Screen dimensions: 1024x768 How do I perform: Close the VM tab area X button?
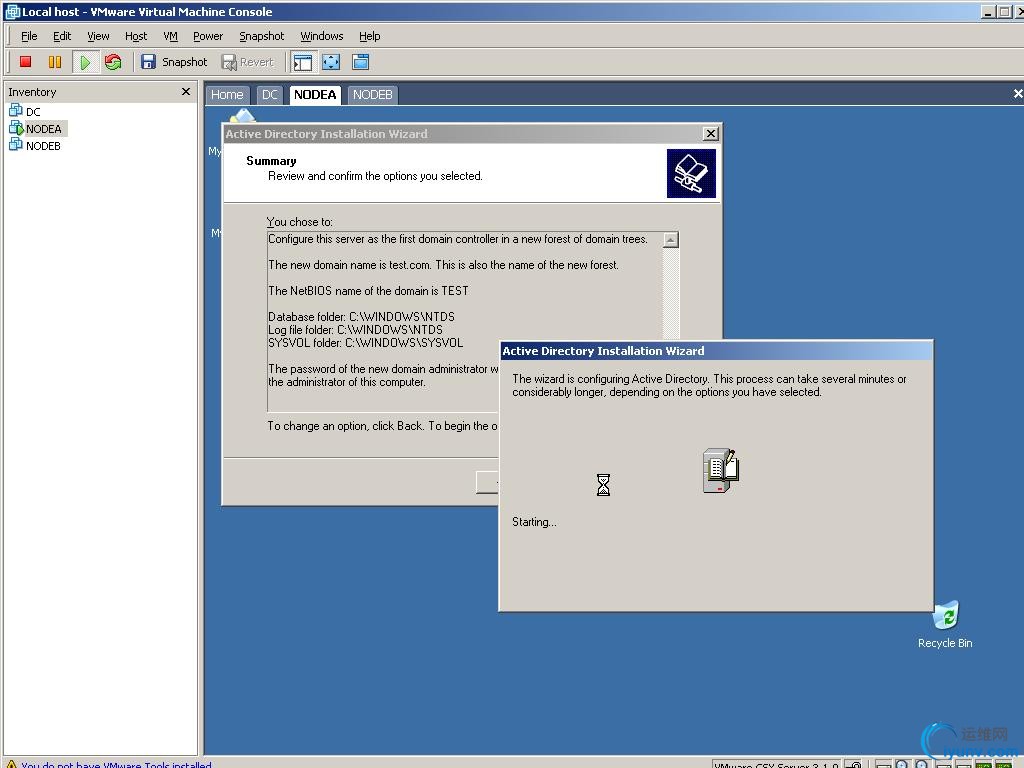(1017, 94)
